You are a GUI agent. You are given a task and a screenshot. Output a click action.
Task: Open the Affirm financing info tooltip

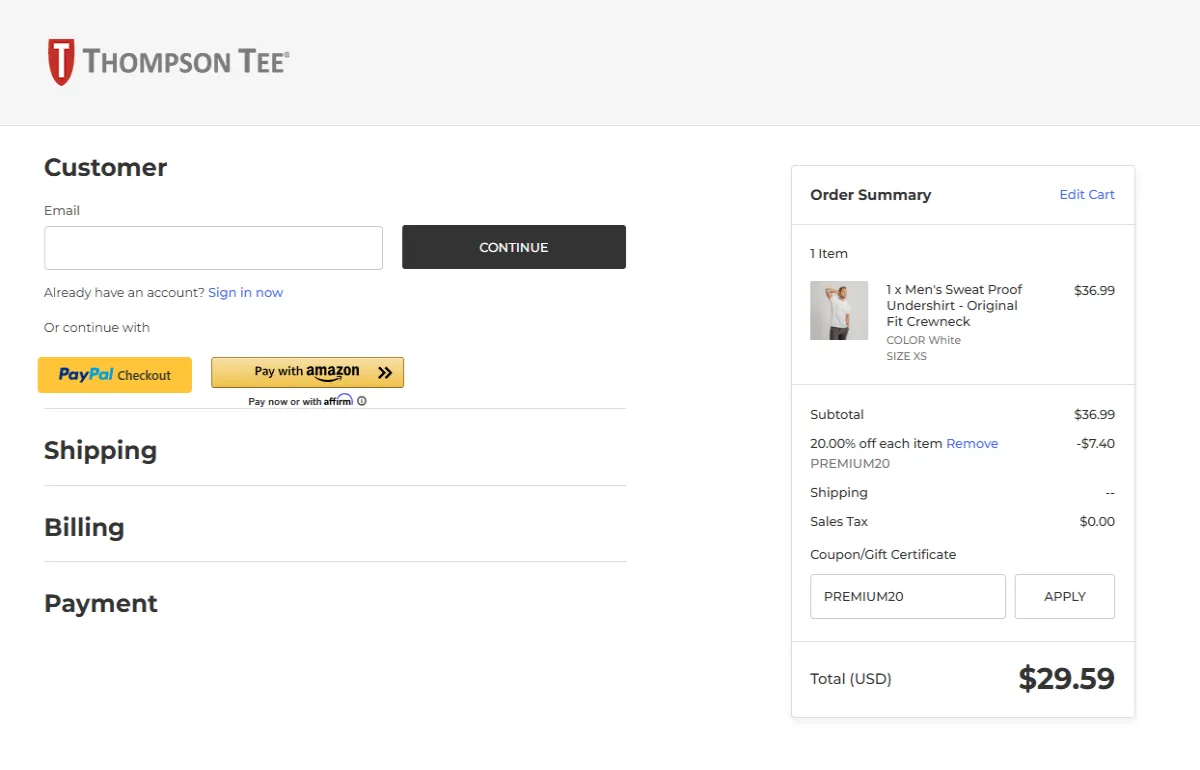361,400
